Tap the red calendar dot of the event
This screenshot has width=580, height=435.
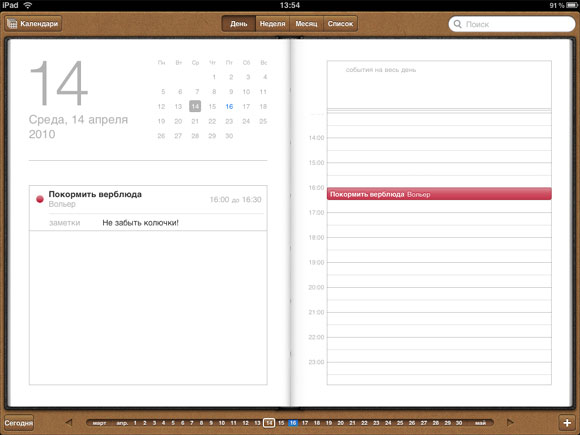click(x=40, y=199)
